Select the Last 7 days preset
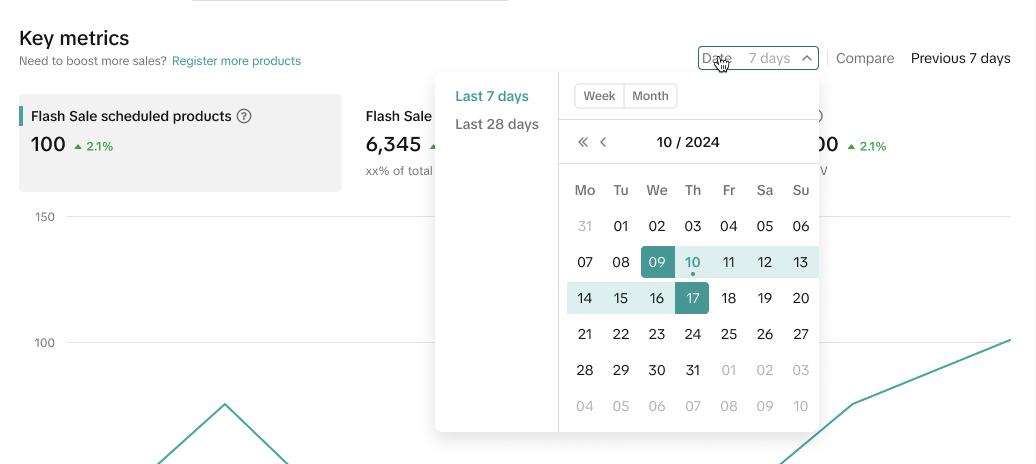1036x464 pixels. [x=491, y=97]
